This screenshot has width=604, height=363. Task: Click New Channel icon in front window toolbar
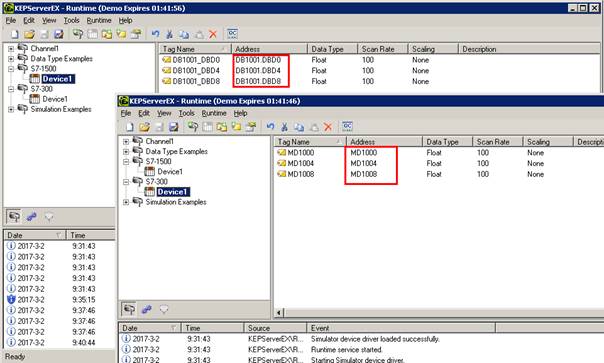click(193, 127)
